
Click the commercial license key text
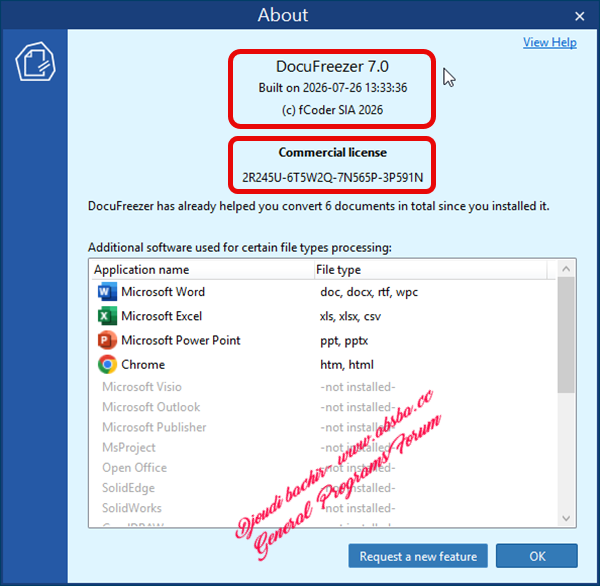click(x=333, y=178)
